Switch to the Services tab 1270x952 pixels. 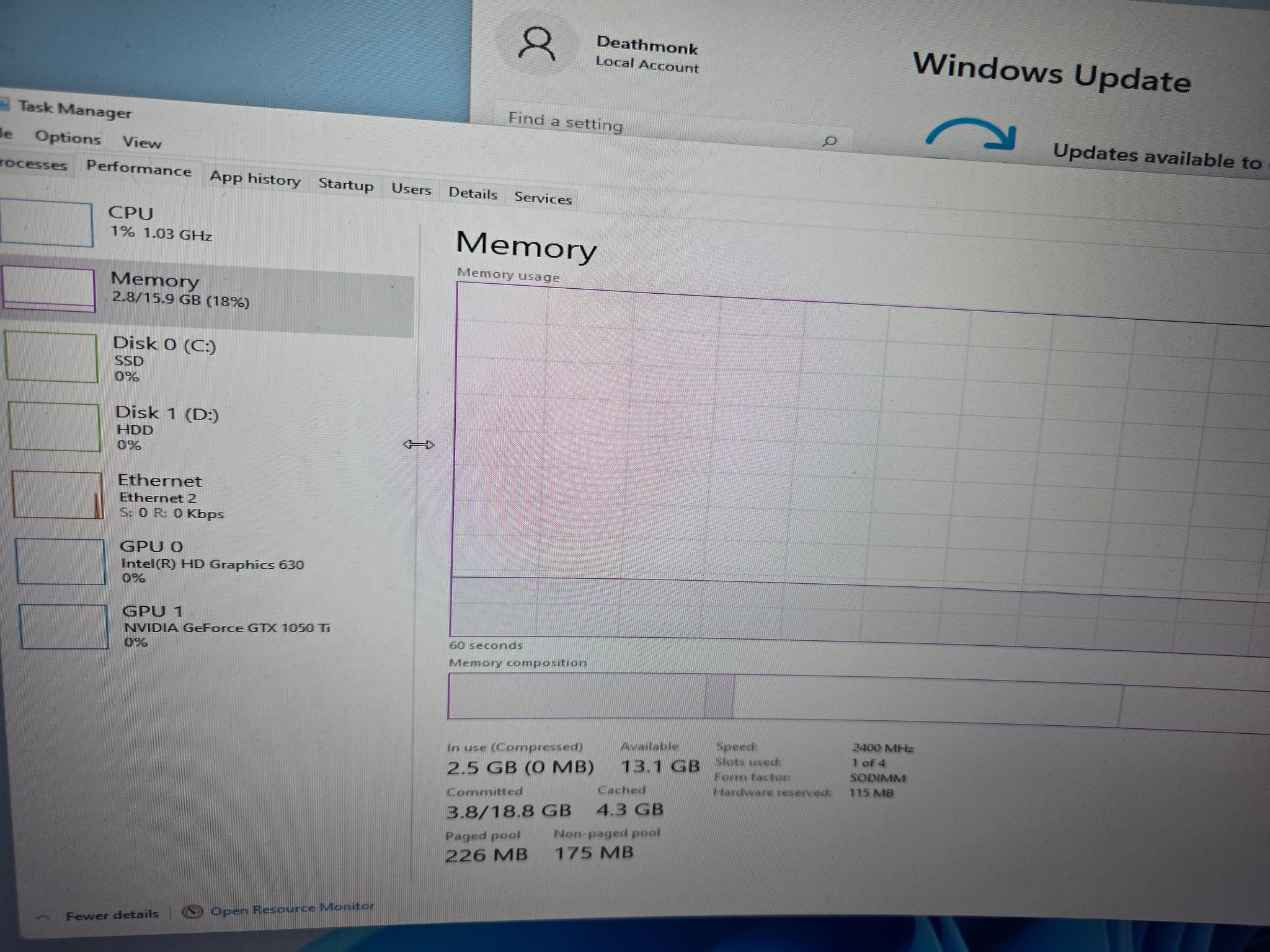click(x=543, y=198)
